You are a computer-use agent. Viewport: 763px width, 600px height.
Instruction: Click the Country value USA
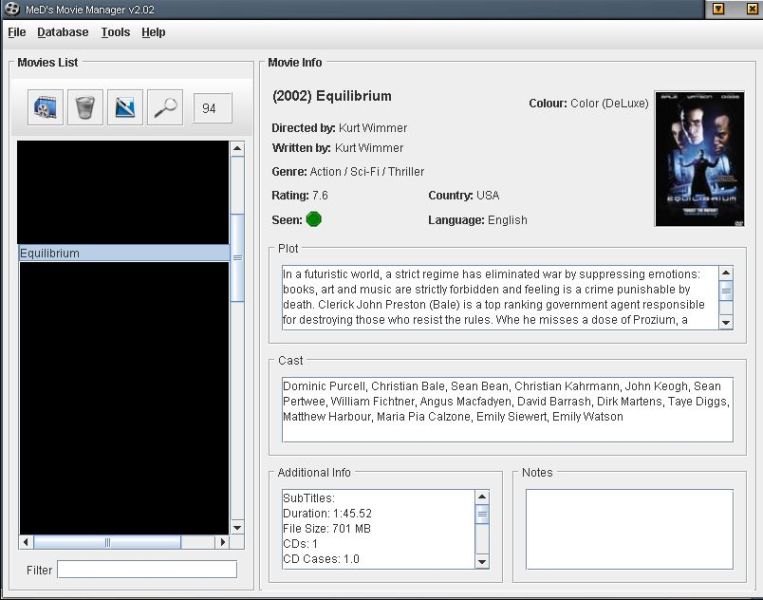coord(488,196)
